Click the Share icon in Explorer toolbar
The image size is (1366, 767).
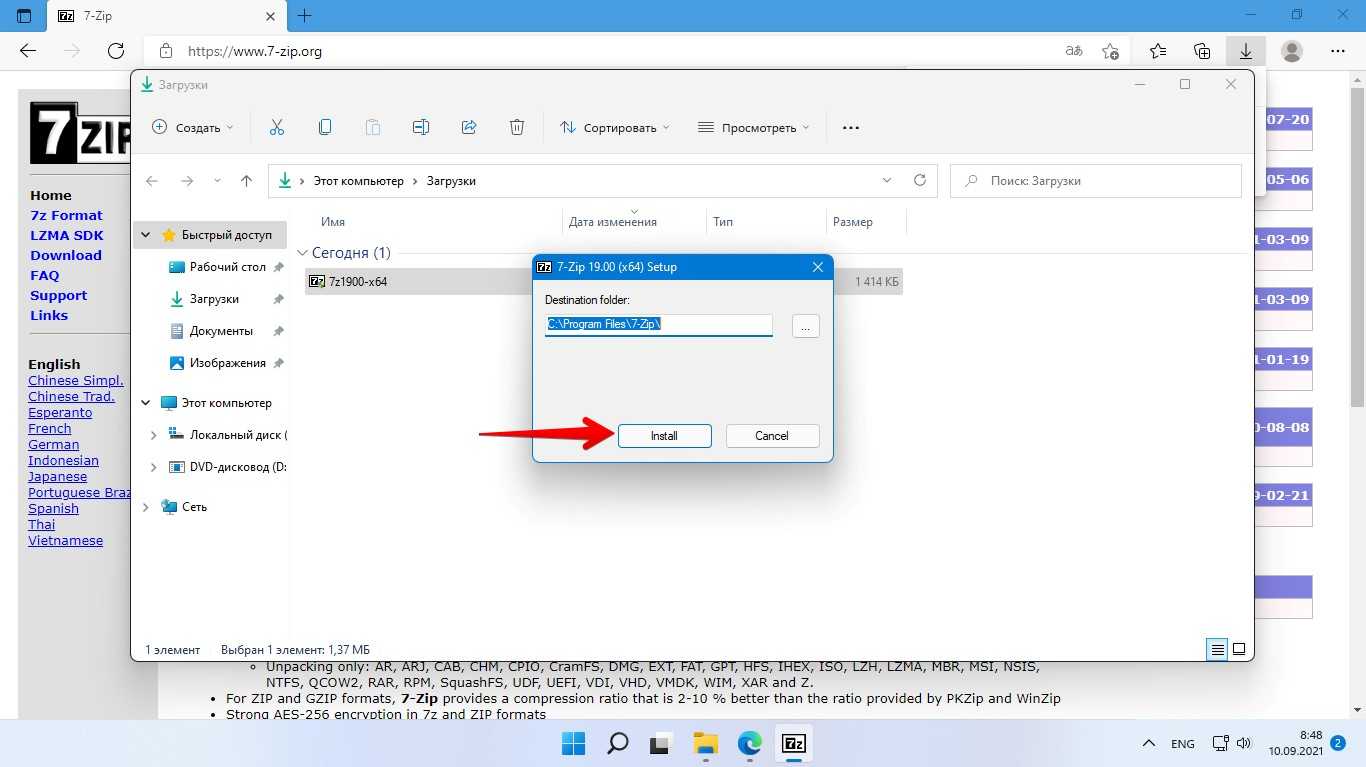[x=469, y=127]
